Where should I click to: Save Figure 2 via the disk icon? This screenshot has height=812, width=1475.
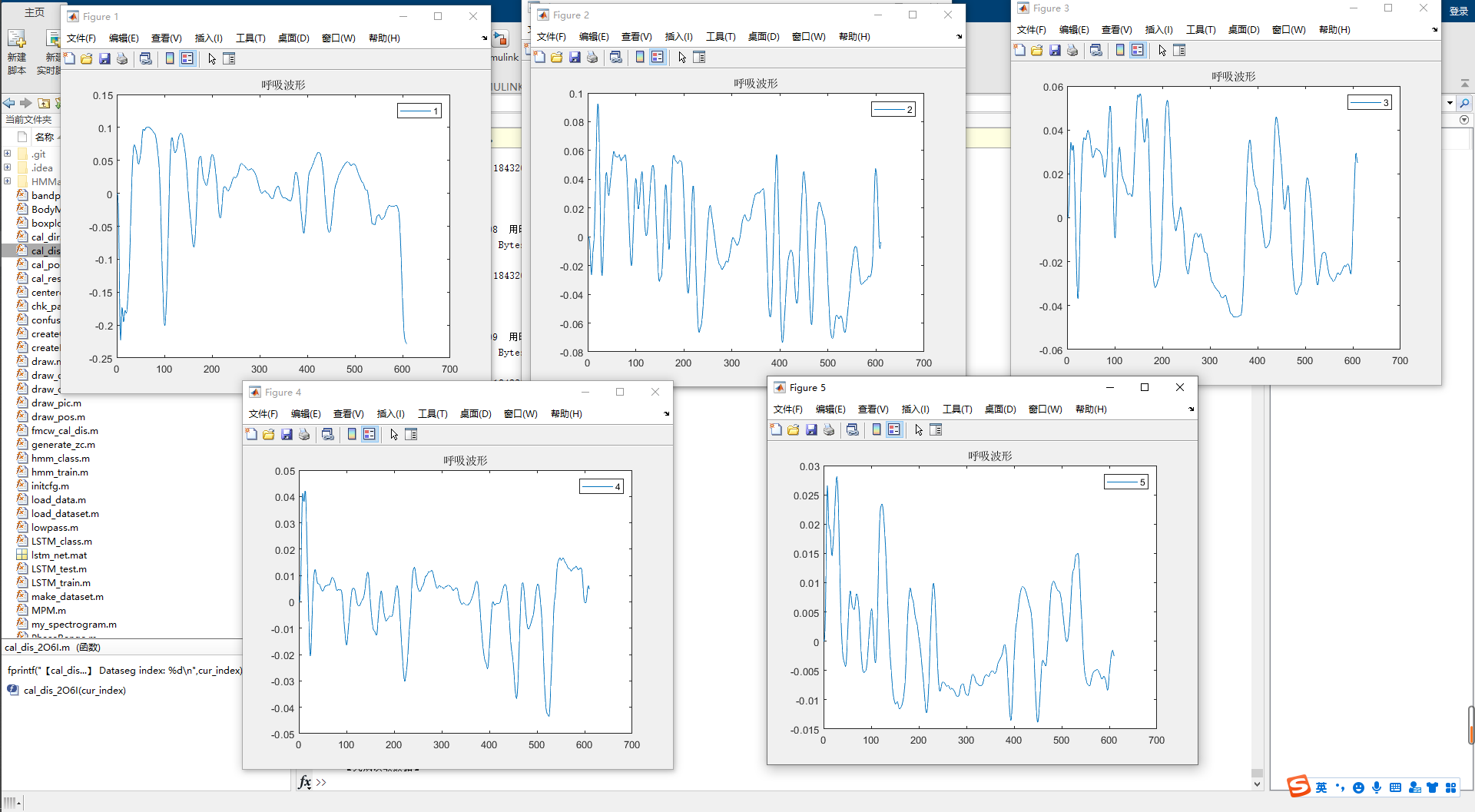pos(575,58)
